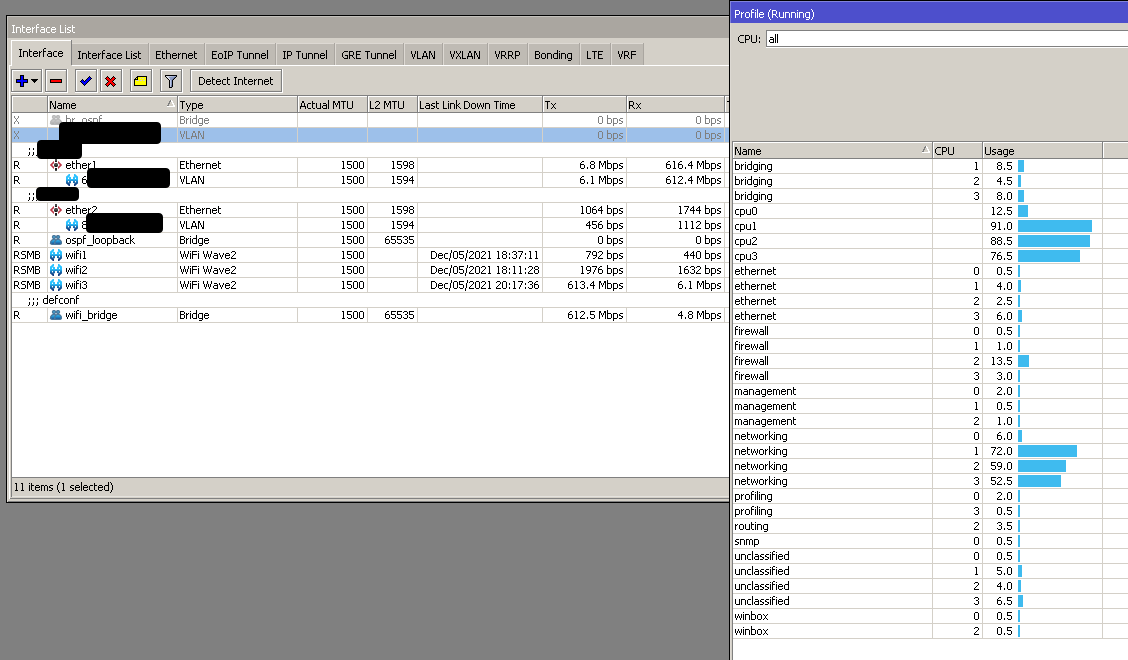Click the wifi2 interface icon
Viewport: 1128px width, 660px height.
[56, 270]
